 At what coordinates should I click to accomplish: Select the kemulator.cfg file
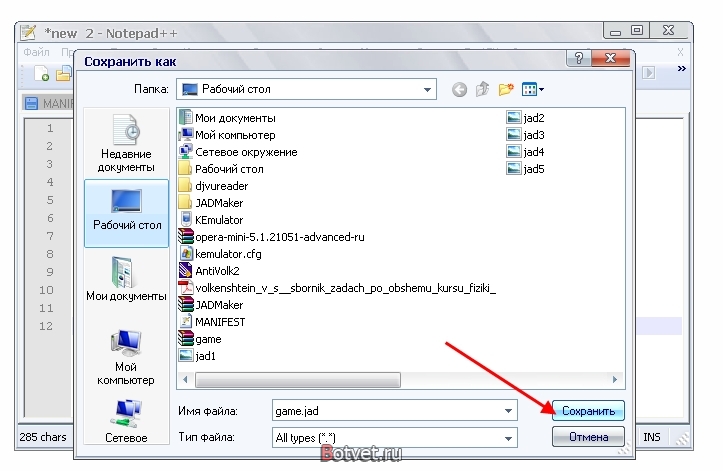point(220,254)
